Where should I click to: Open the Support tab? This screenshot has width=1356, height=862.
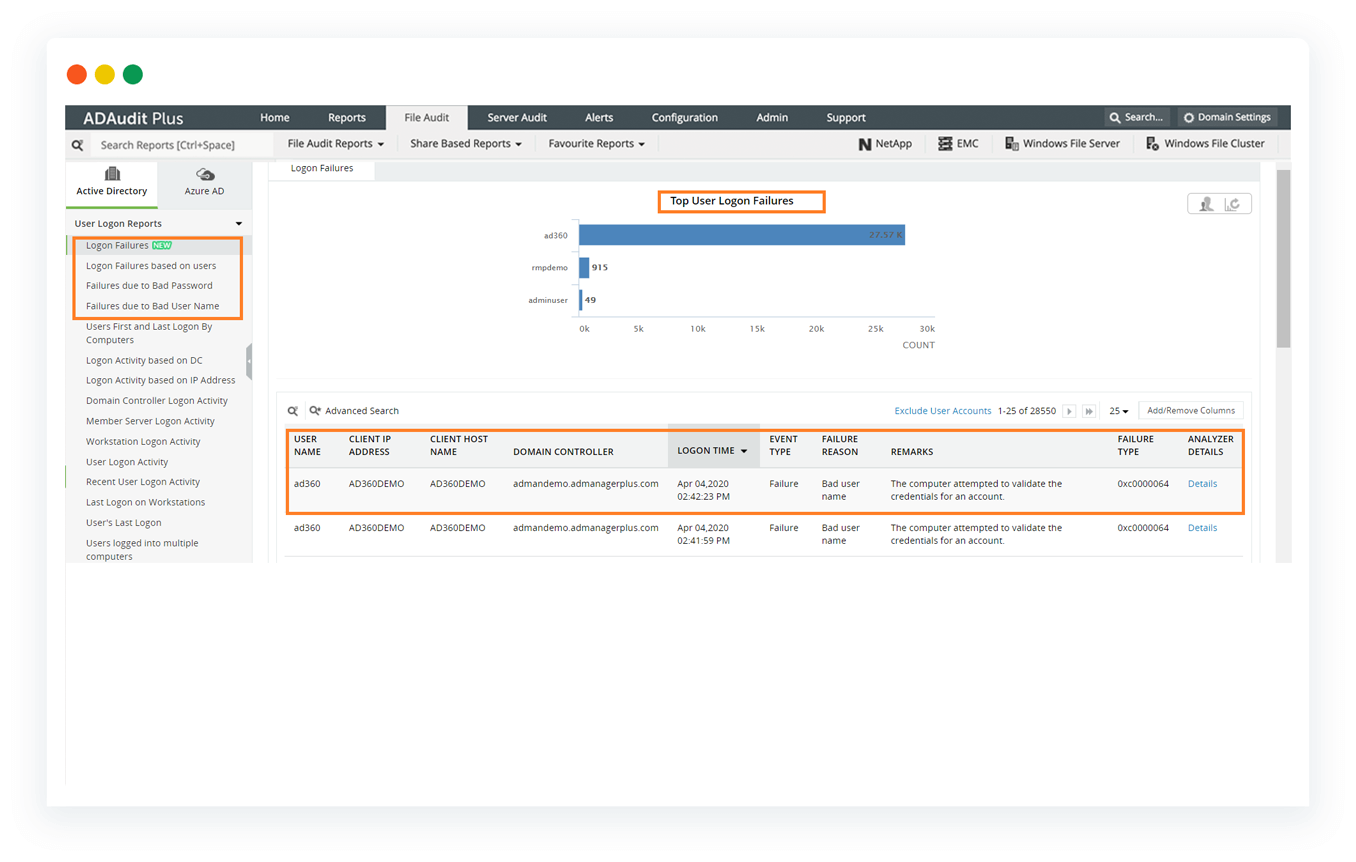pyautogui.click(x=846, y=118)
